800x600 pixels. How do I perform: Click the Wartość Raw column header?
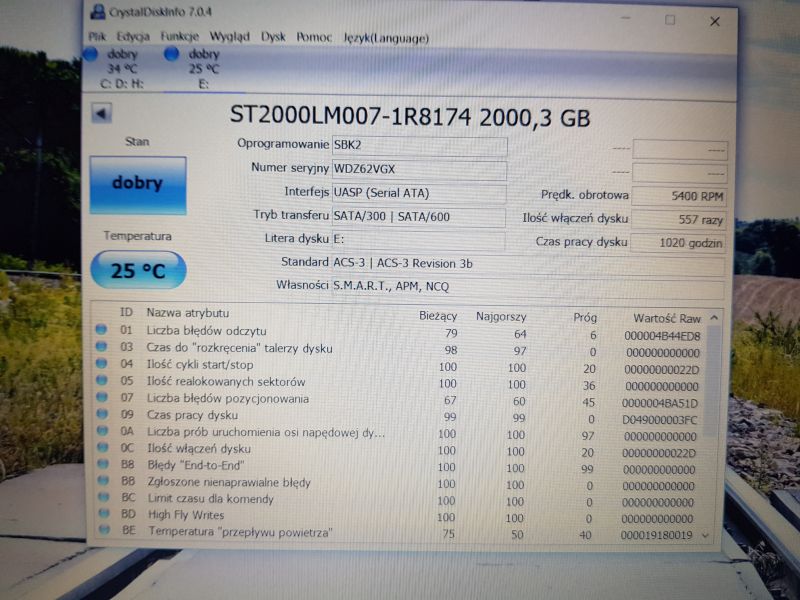[x=667, y=318]
